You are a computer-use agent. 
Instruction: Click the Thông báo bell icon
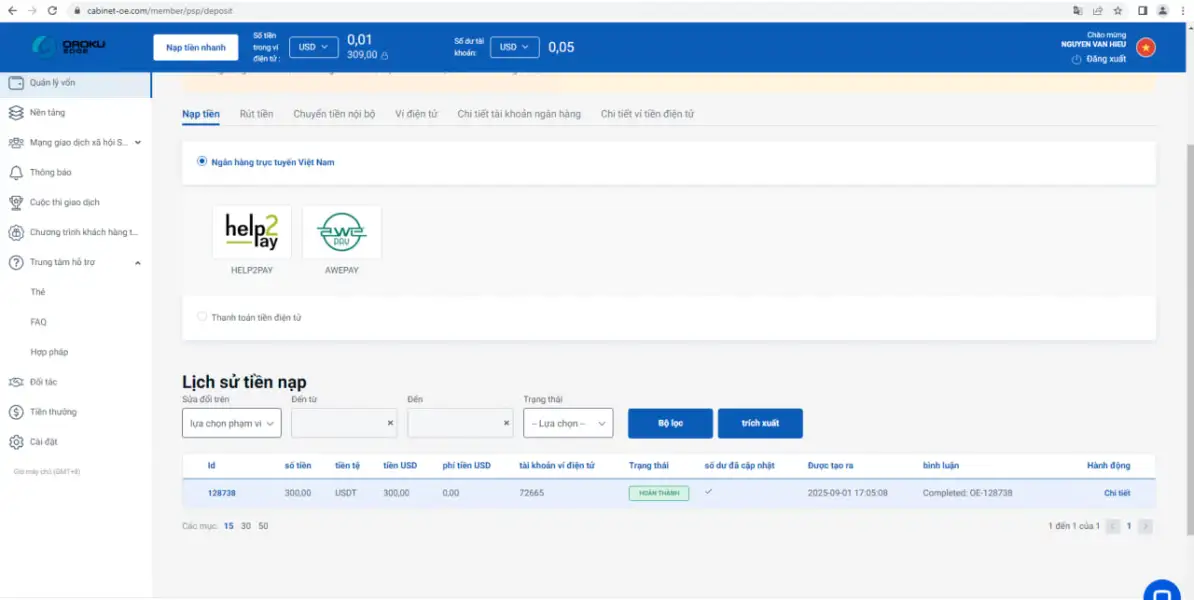(16, 172)
